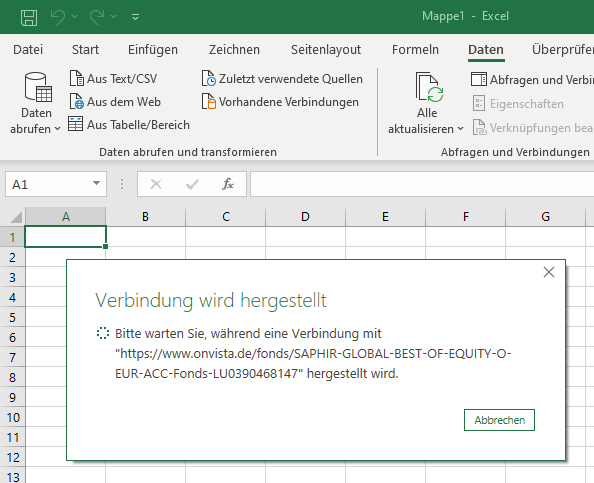Select column D header
594x483 pixels.
(x=305, y=217)
